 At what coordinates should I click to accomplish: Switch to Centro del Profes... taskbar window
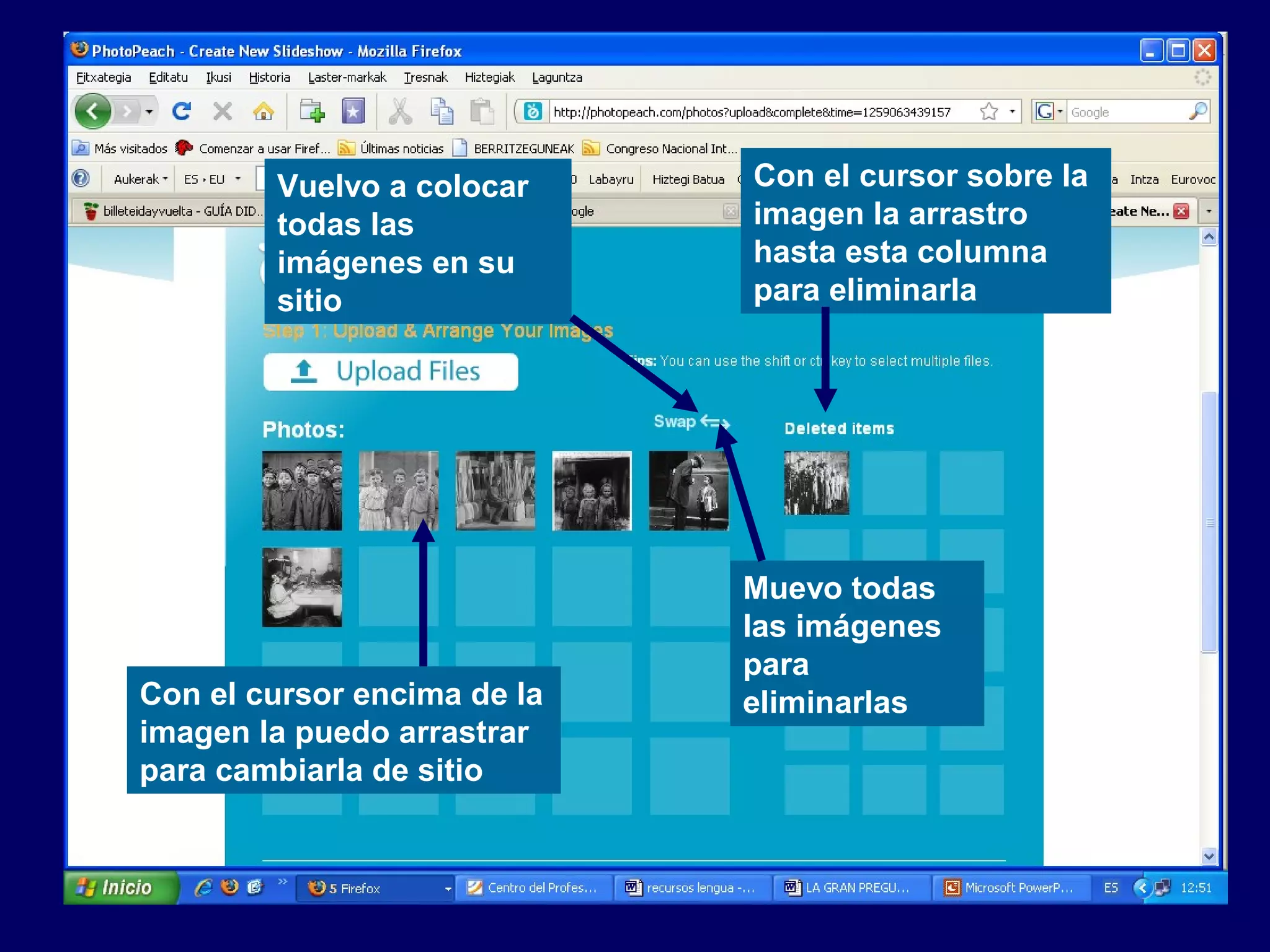coord(535,888)
